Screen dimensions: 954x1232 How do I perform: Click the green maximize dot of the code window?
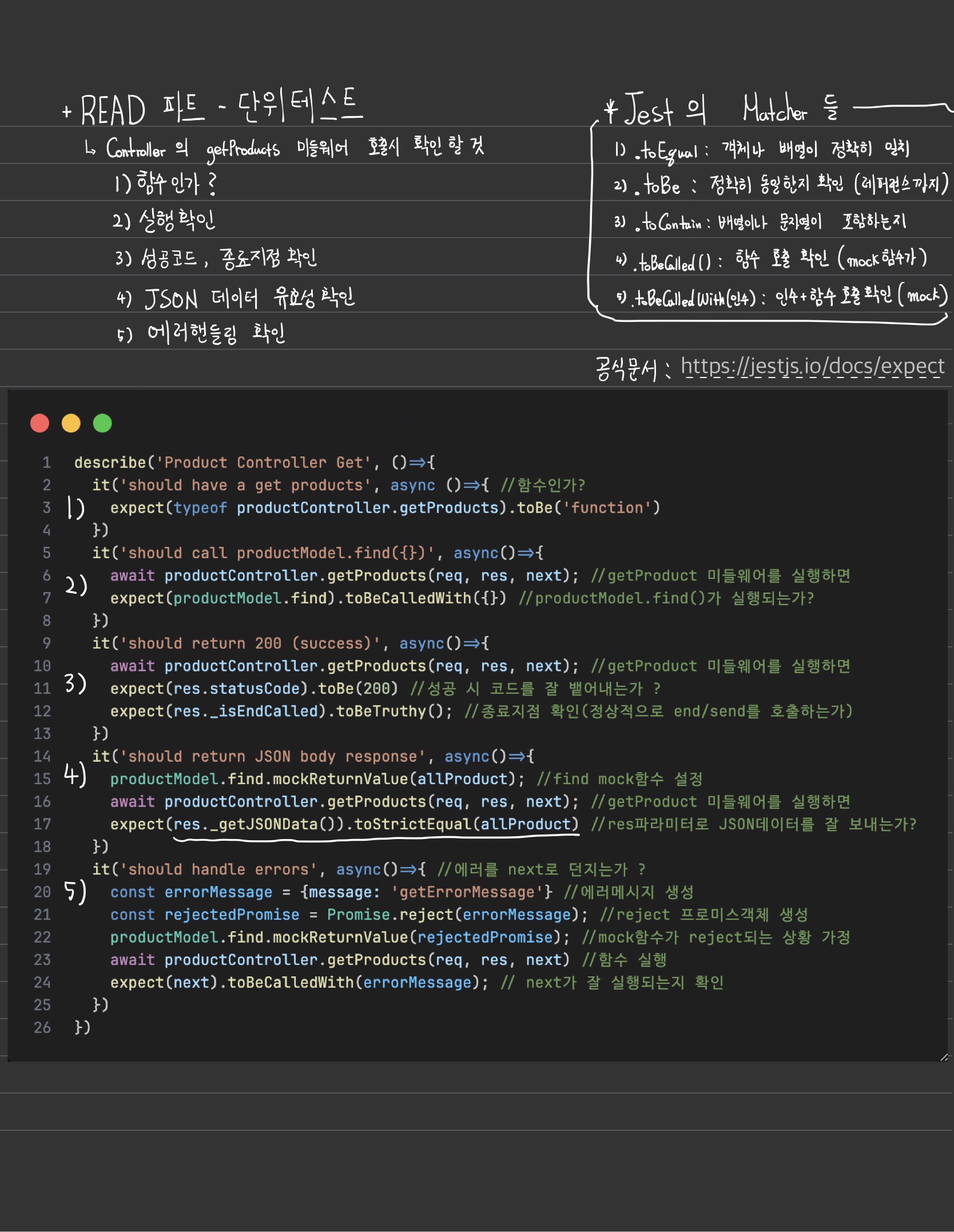102,423
